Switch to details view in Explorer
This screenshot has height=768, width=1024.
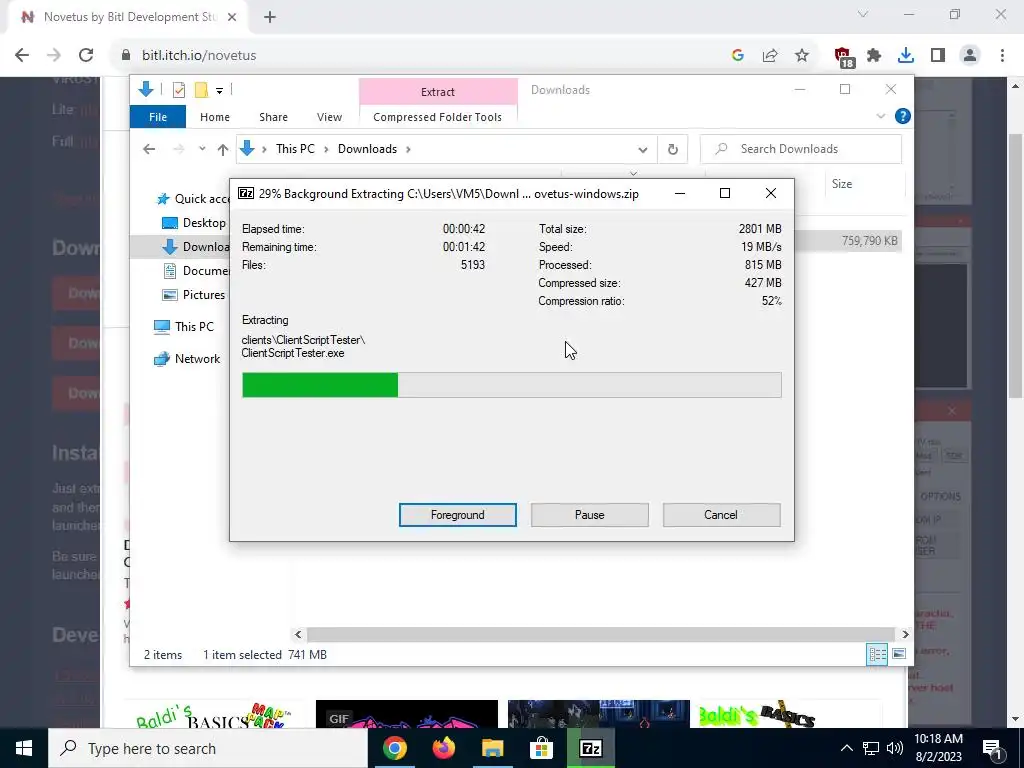tap(877, 654)
